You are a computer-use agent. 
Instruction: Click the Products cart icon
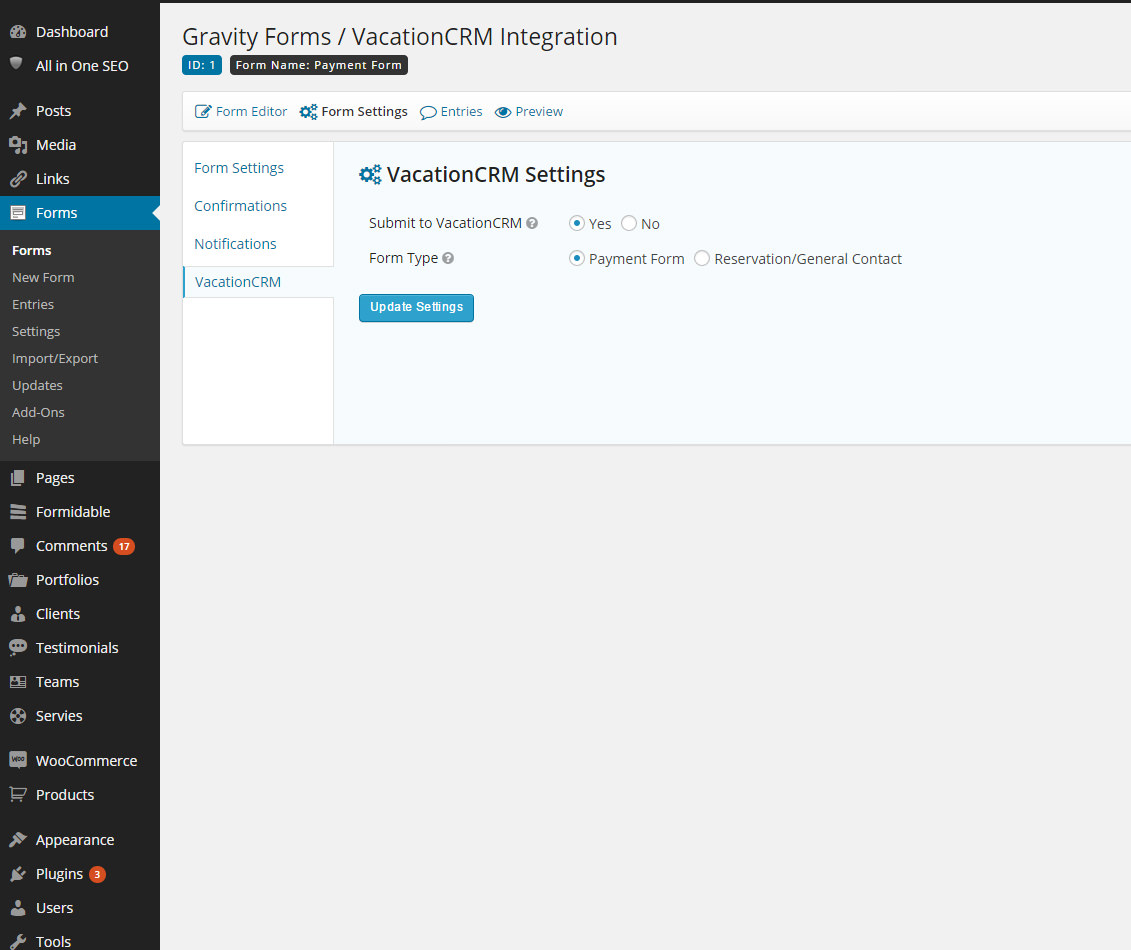18,794
